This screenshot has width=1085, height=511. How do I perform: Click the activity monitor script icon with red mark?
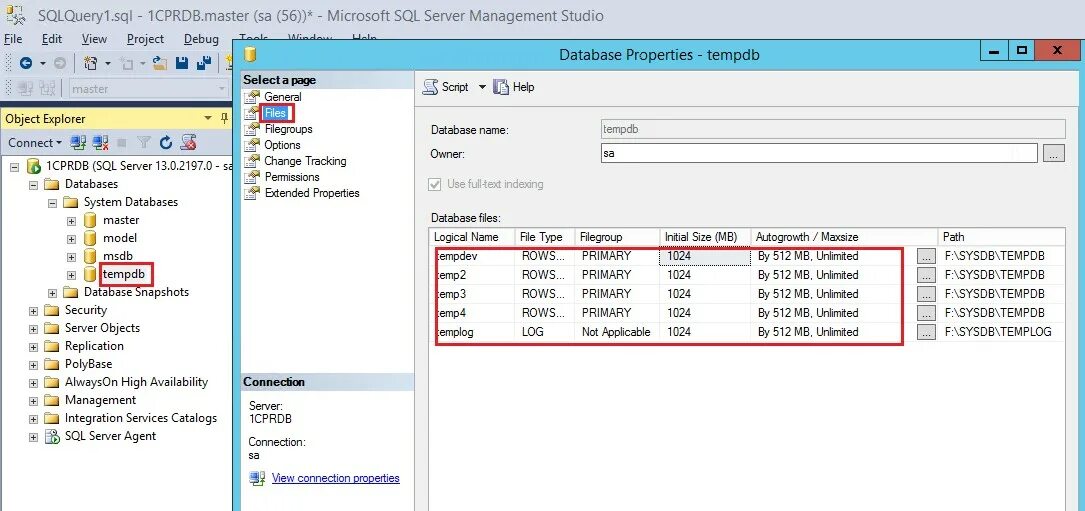click(x=188, y=143)
